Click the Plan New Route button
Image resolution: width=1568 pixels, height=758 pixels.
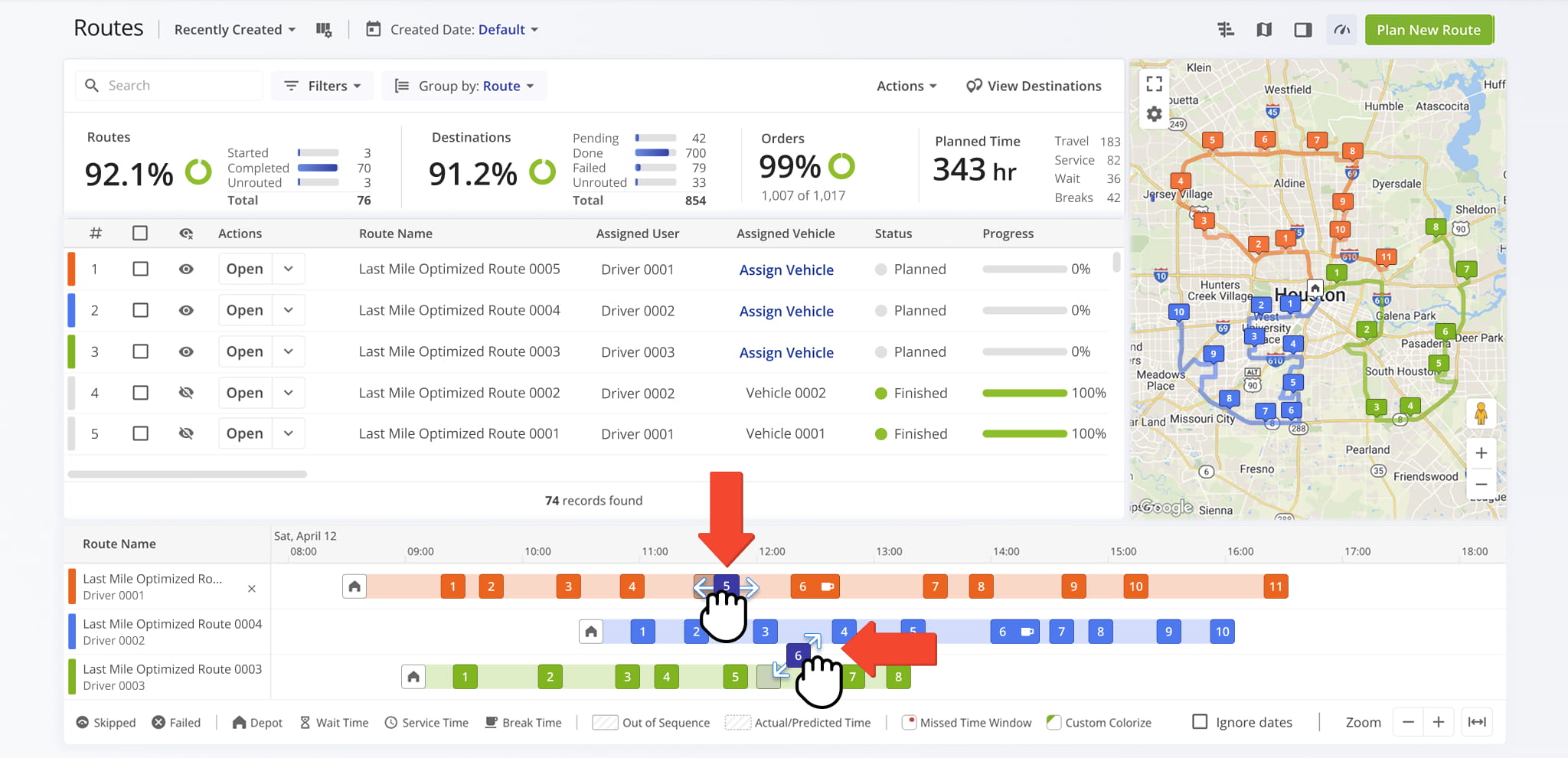1428,30
